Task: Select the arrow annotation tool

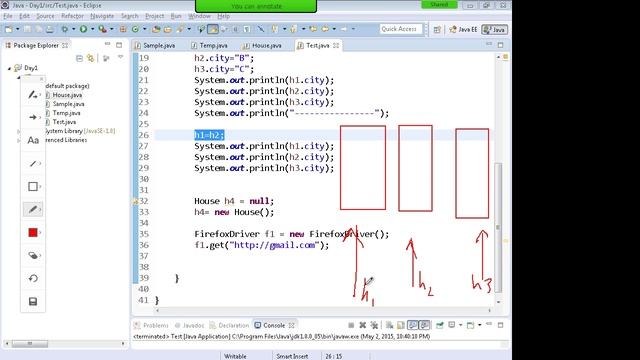Action: click(x=33, y=117)
